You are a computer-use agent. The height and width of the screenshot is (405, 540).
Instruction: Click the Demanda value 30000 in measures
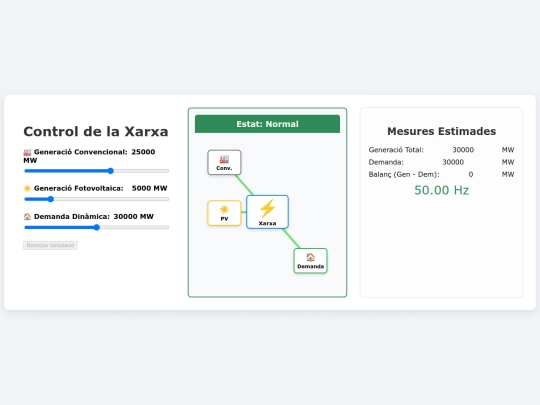point(453,162)
